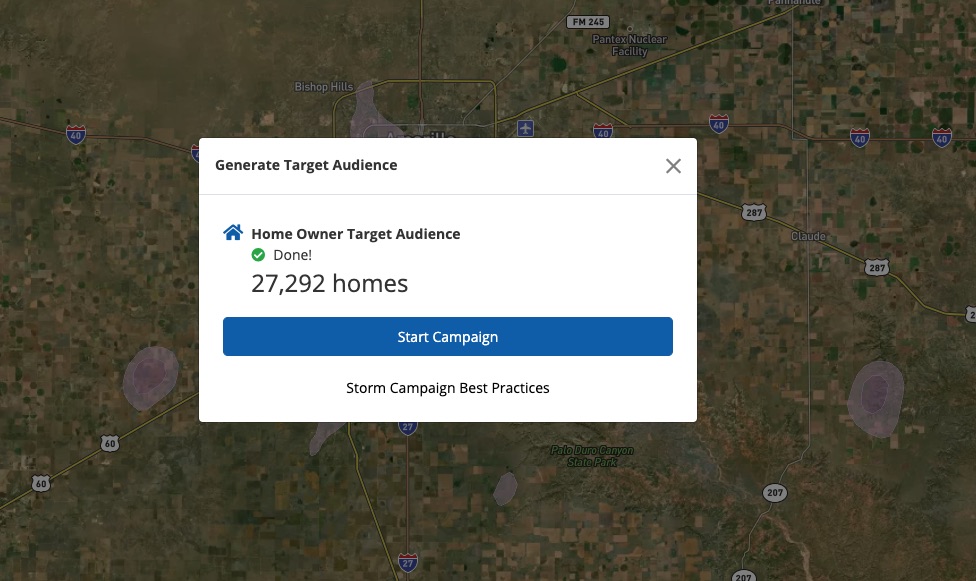This screenshot has width=976, height=581.
Task: Click the green Done checkmark icon
Action: click(258, 255)
